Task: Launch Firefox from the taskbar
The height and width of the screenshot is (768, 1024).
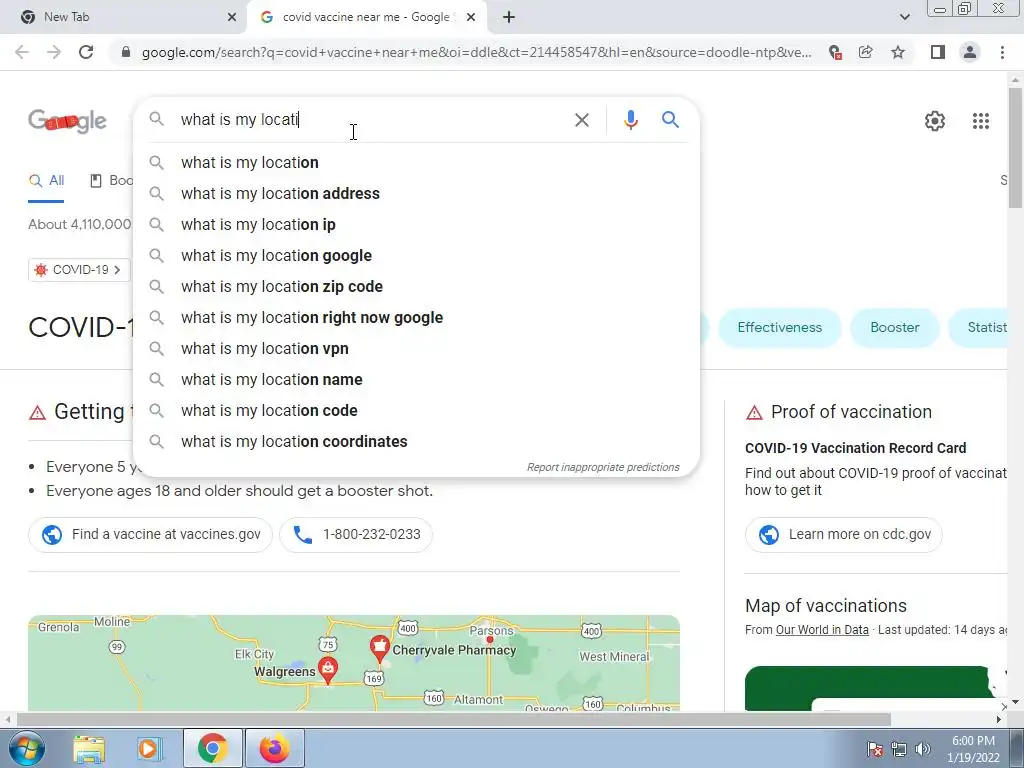Action: coord(274,748)
